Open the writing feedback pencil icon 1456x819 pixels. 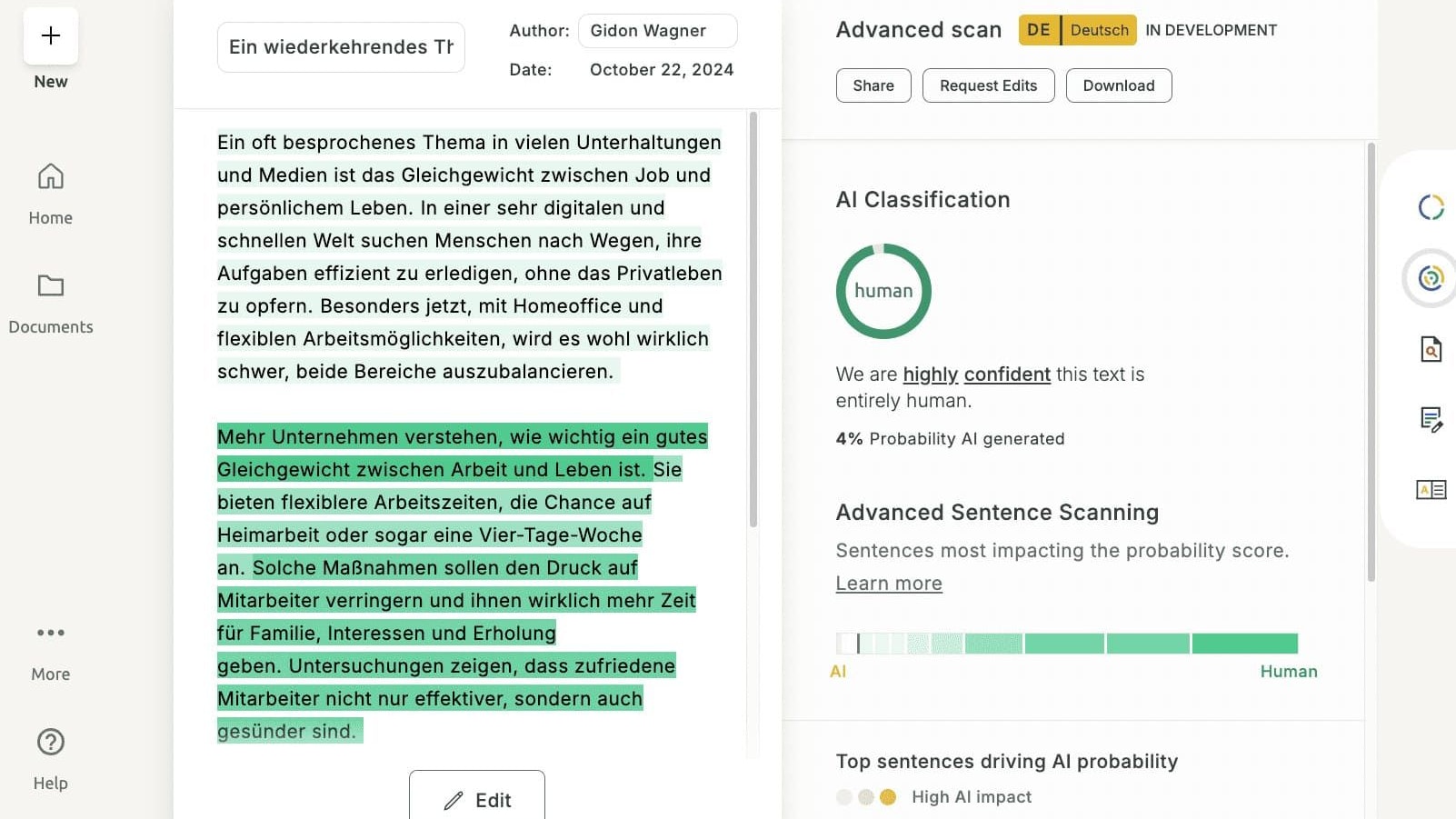point(1431,419)
